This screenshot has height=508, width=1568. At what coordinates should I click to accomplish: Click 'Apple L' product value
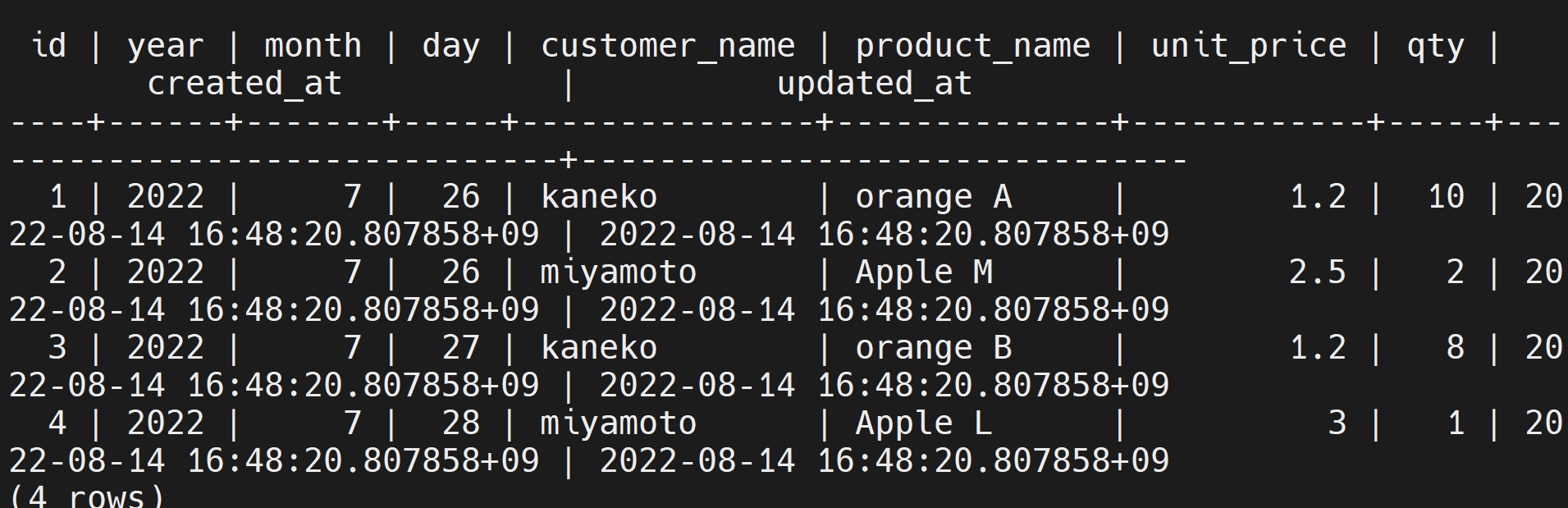[x=924, y=423]
